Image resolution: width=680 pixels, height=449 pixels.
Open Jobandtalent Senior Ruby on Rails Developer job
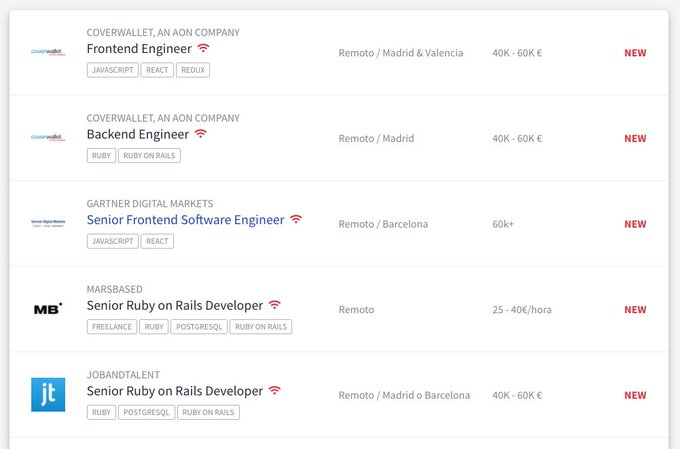pyautogui.click(x=175, y=390)
